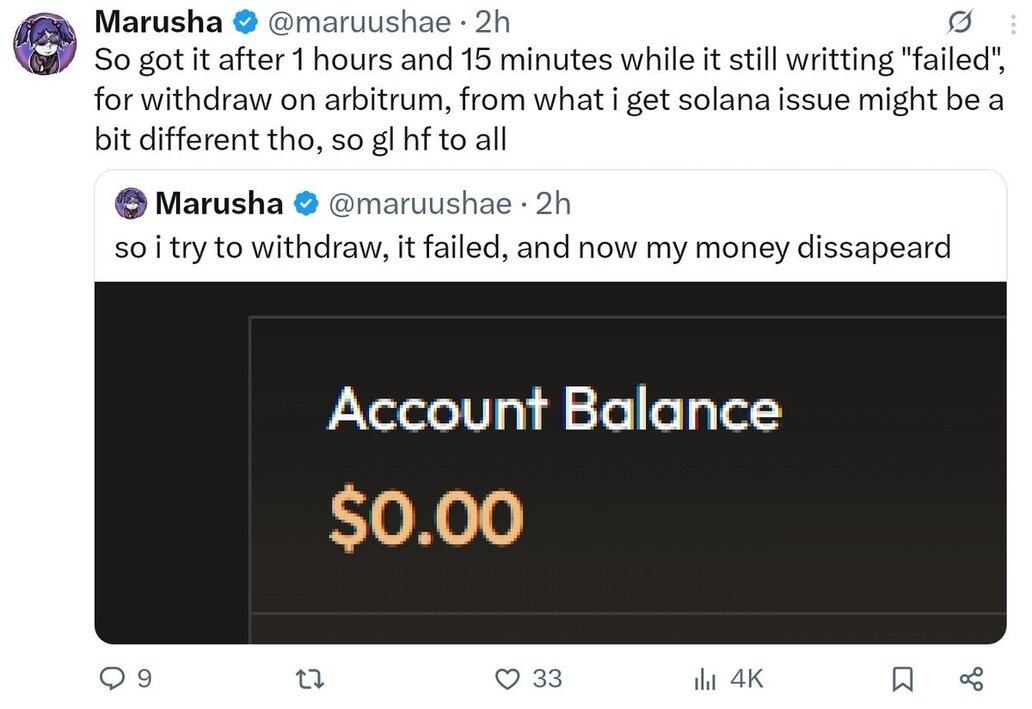Open the 2h timestamp of main tweet
The image size is (1032, 709).
point(492,23)
